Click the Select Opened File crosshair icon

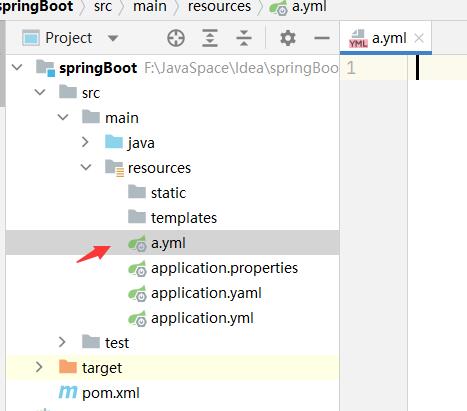176,38
